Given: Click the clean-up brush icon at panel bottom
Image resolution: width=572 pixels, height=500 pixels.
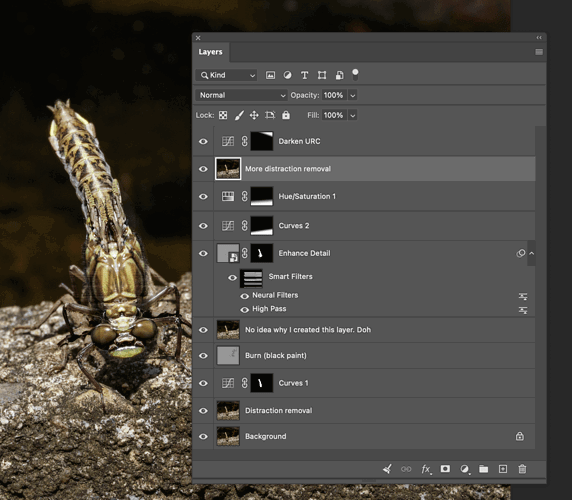Looking at the screenshot, I should 387,469.
